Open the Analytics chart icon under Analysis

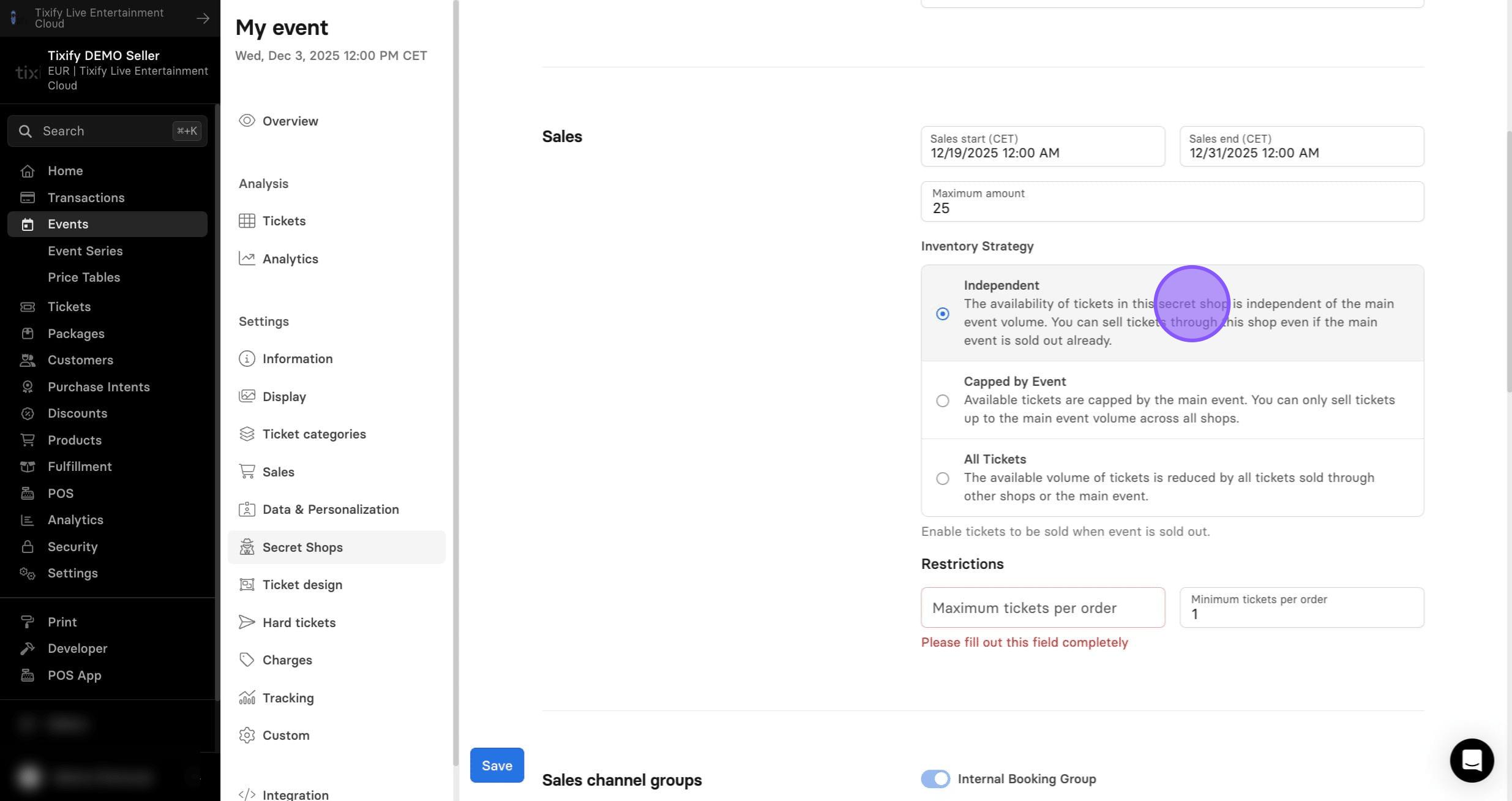[x=247, y=258]
